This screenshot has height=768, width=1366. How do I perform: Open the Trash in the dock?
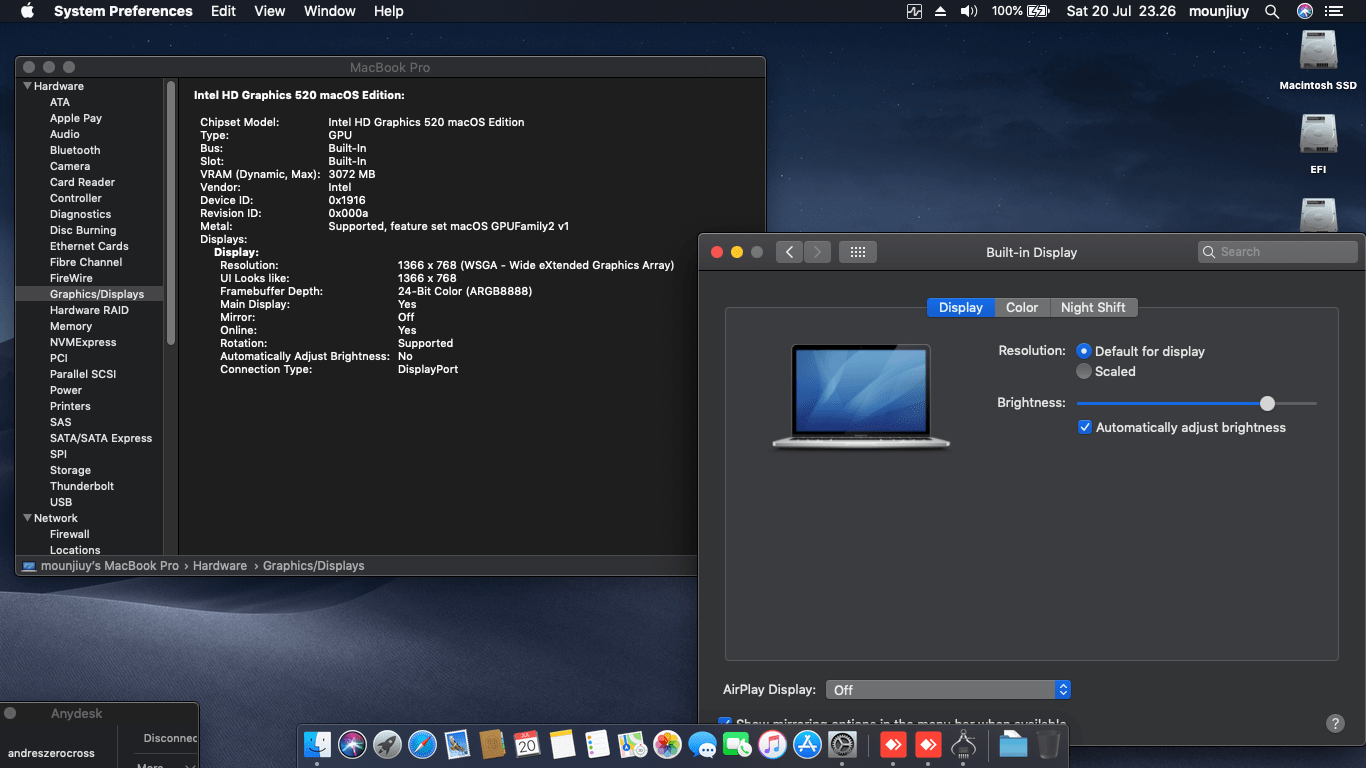tap(1048, 744)
